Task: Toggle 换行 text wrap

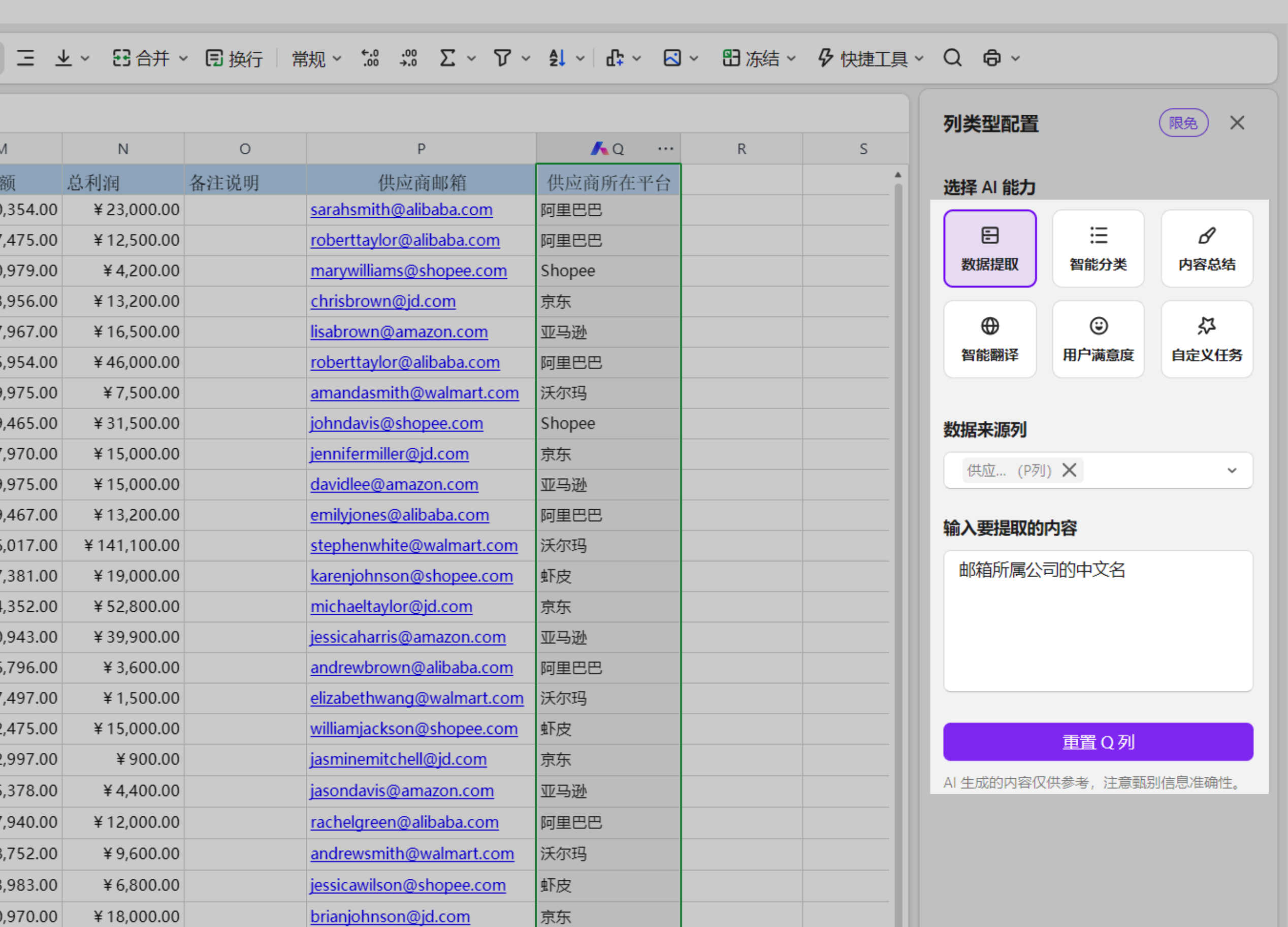Action: click(234, 58)
